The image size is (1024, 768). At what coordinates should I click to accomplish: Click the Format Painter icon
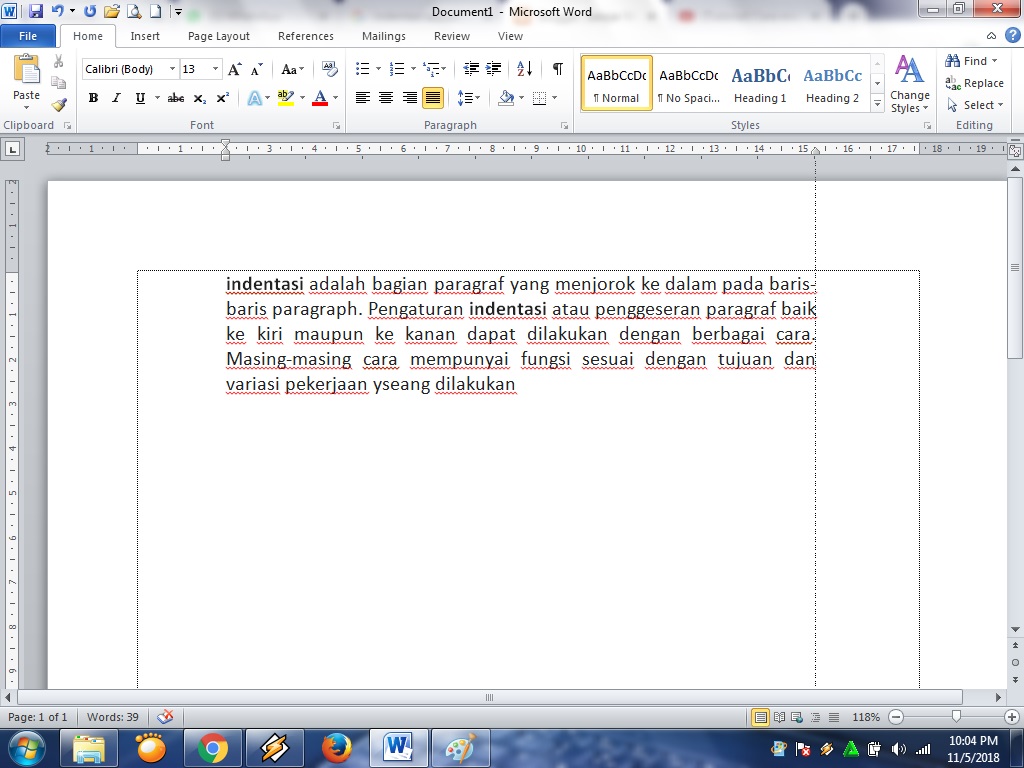(x=58, y=103)
